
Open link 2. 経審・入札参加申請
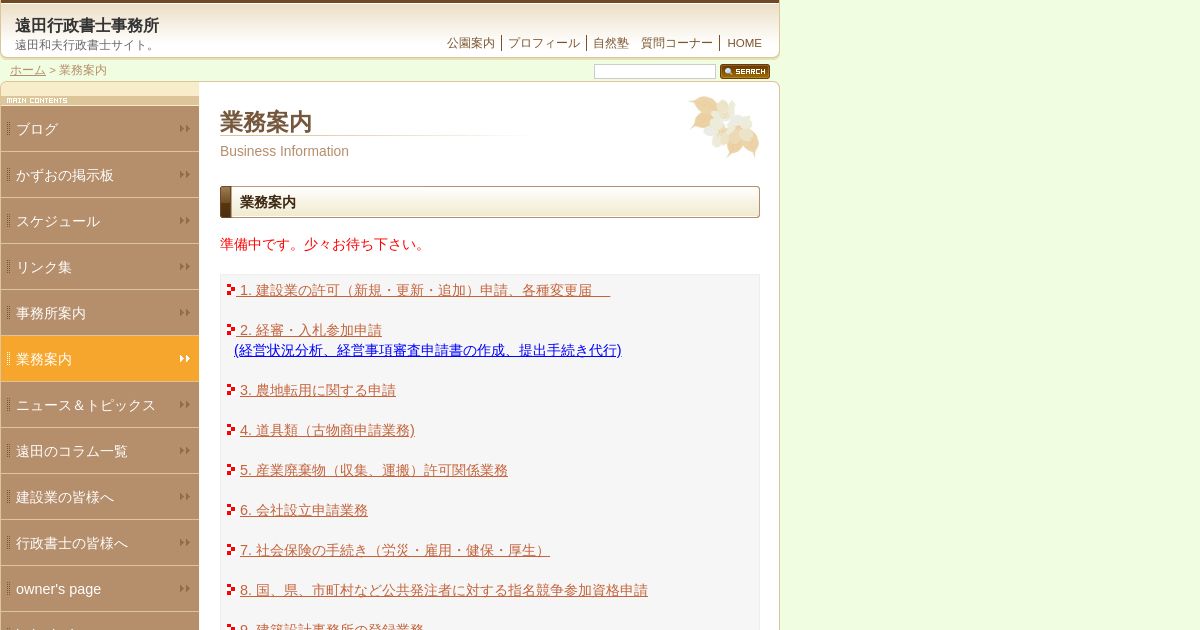[311, 330]
